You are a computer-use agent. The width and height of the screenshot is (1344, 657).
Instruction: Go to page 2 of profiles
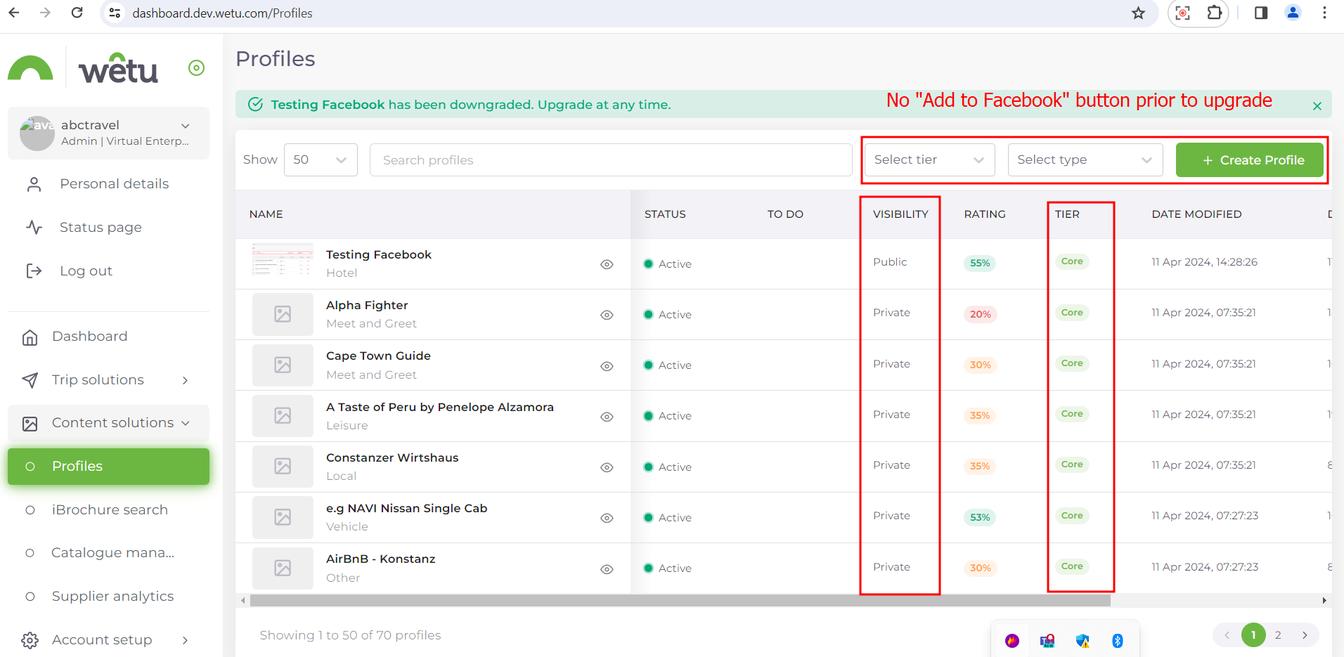pos(1277,635)
